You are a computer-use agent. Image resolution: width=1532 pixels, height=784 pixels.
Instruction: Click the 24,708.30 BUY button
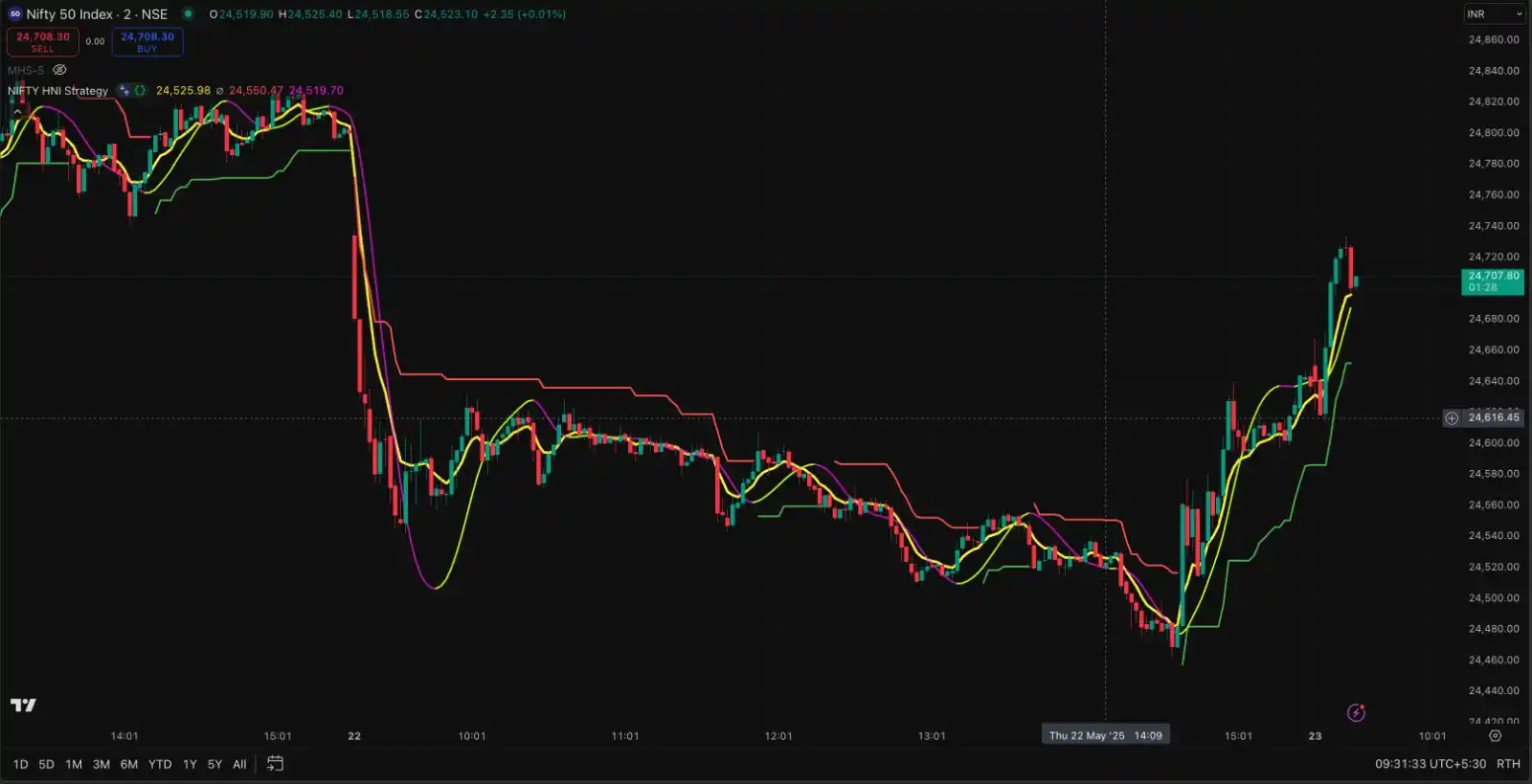point(147,41)
